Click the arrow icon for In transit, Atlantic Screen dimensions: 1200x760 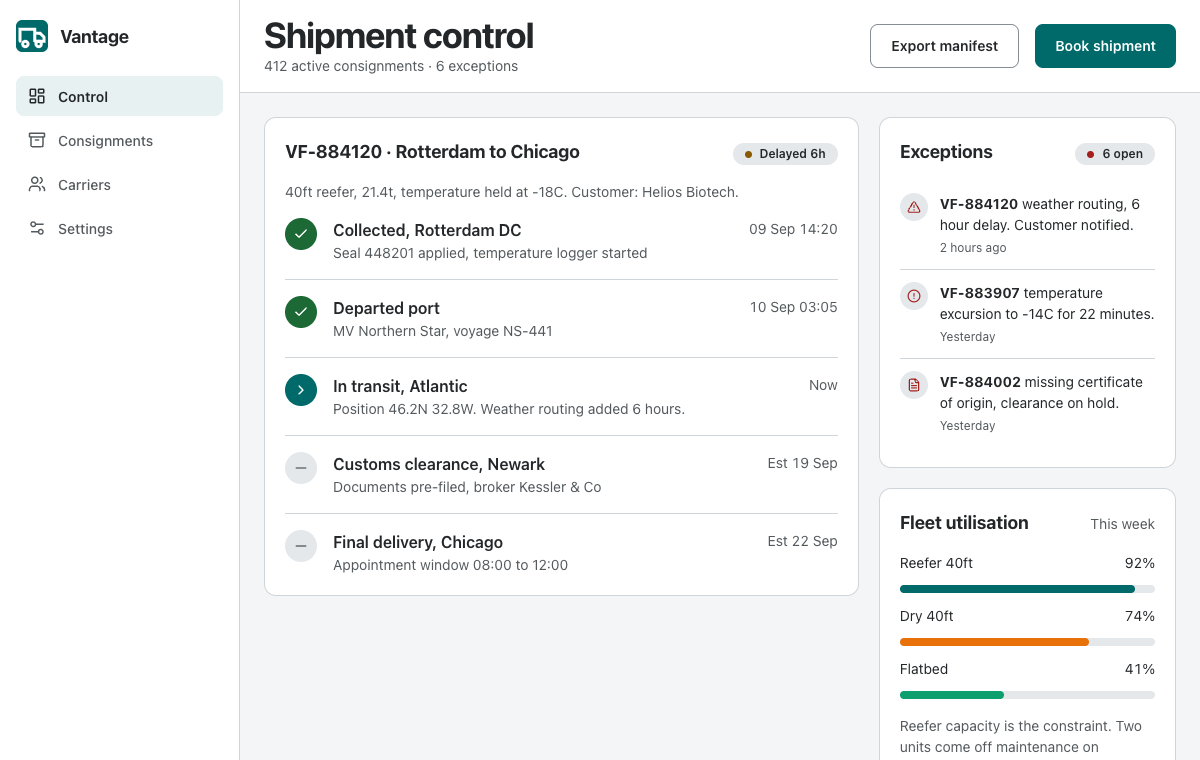(x=301, y=390)
